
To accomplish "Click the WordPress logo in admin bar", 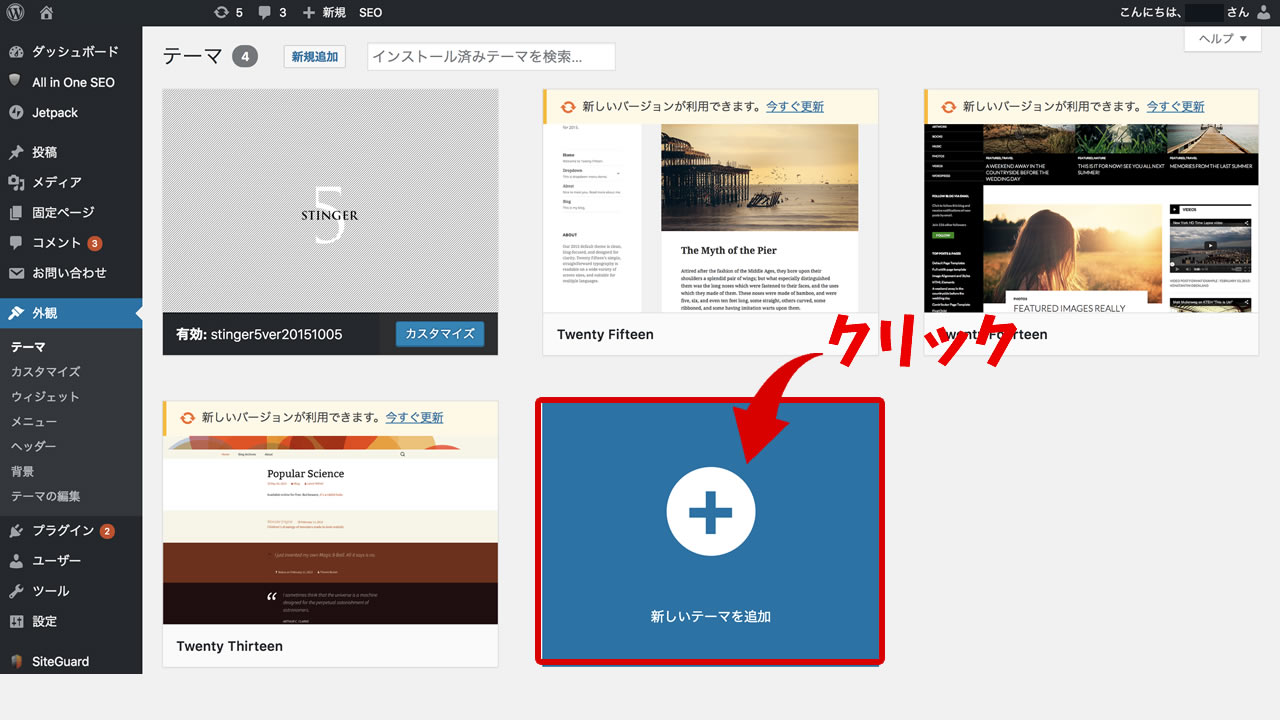I will 15,13.
